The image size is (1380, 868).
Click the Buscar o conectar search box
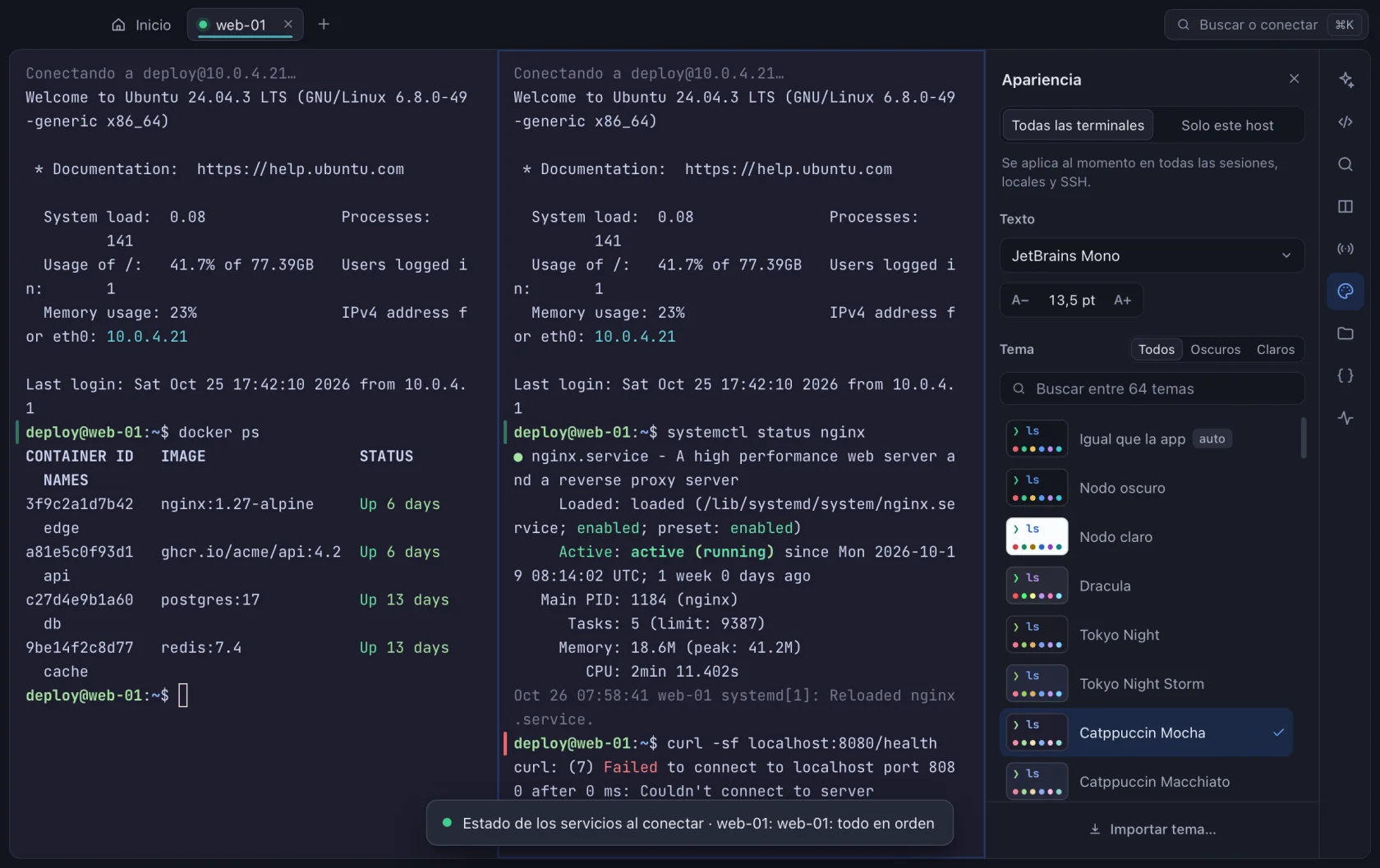point(1266,25)
